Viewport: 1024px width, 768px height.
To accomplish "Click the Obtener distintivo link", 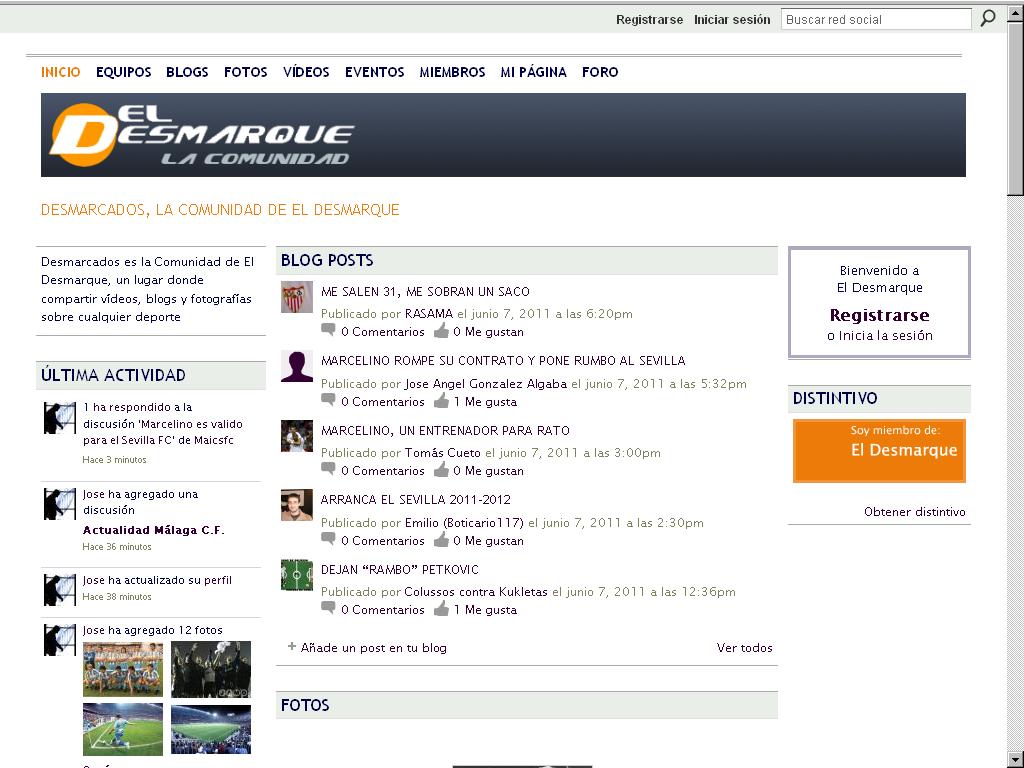I will tap(914, 511).
